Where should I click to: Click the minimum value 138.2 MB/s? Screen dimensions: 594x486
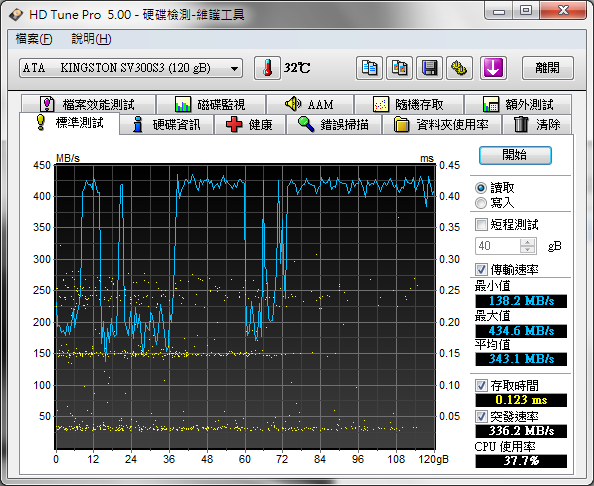[x=521, y=301]
